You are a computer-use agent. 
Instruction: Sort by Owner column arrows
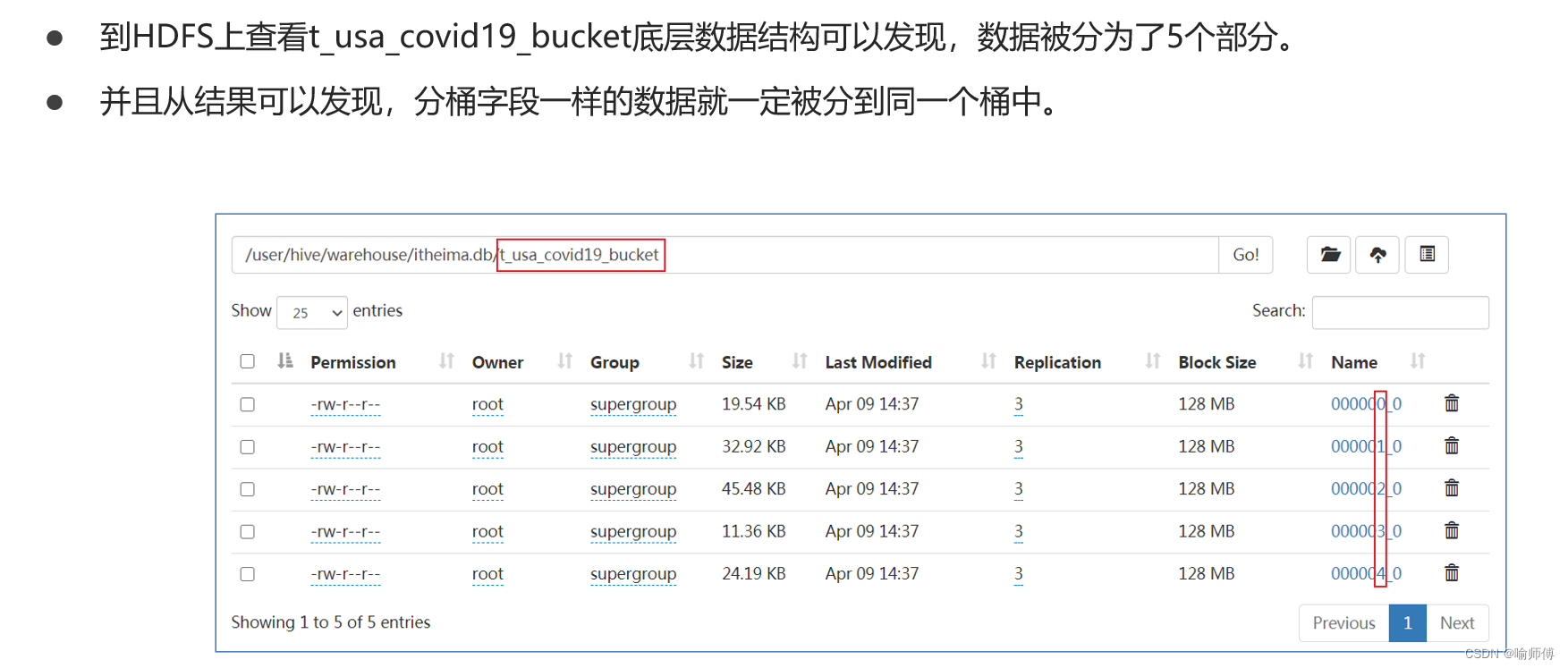(564, 361)
